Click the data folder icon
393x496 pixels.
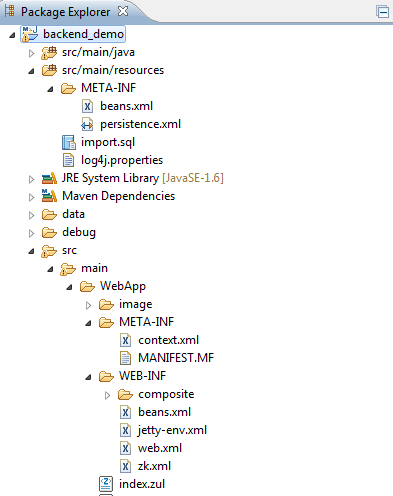click(x=49, y=215)
